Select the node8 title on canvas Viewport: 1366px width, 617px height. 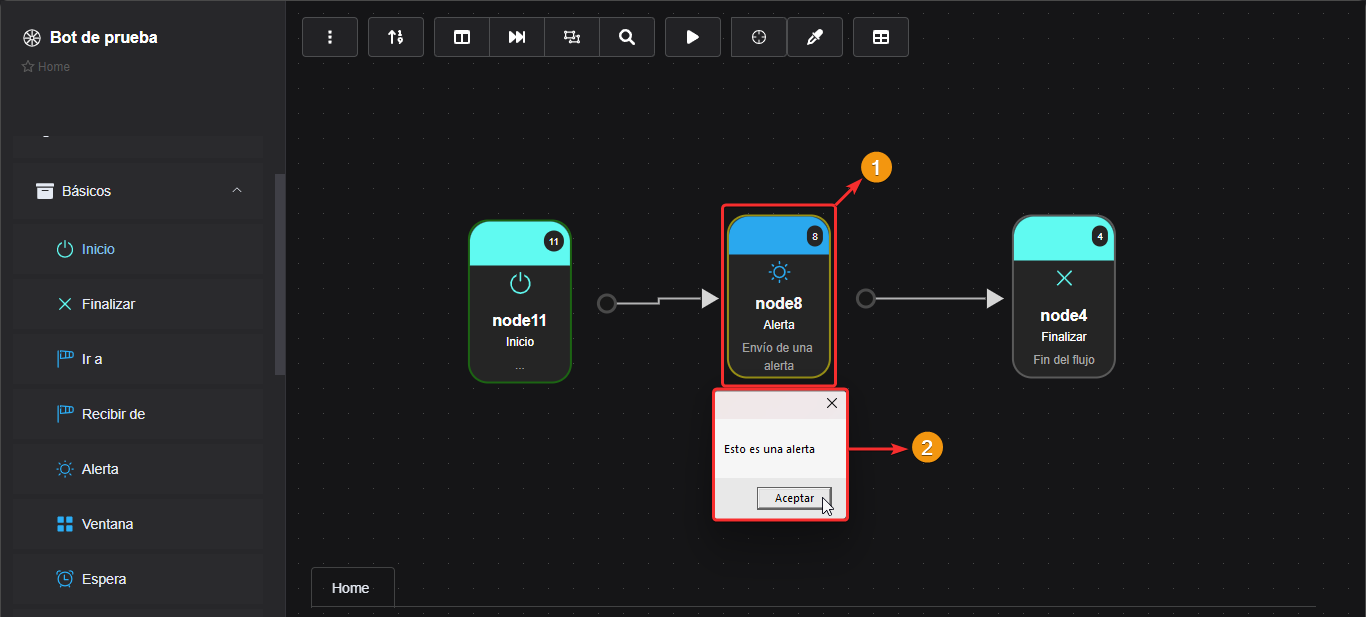(x=779, y=304)
